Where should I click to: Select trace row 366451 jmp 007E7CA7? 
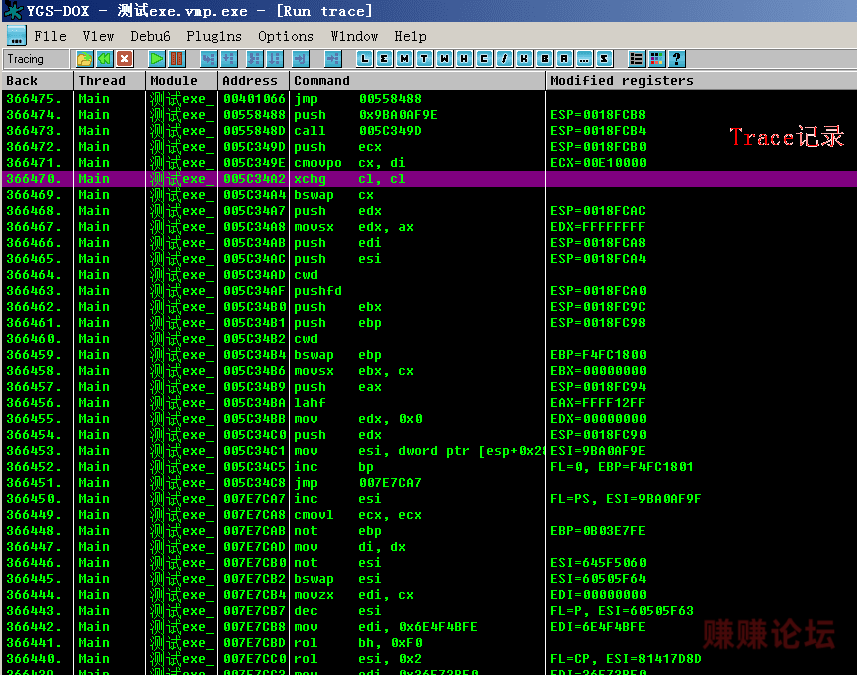click(429, 483)
